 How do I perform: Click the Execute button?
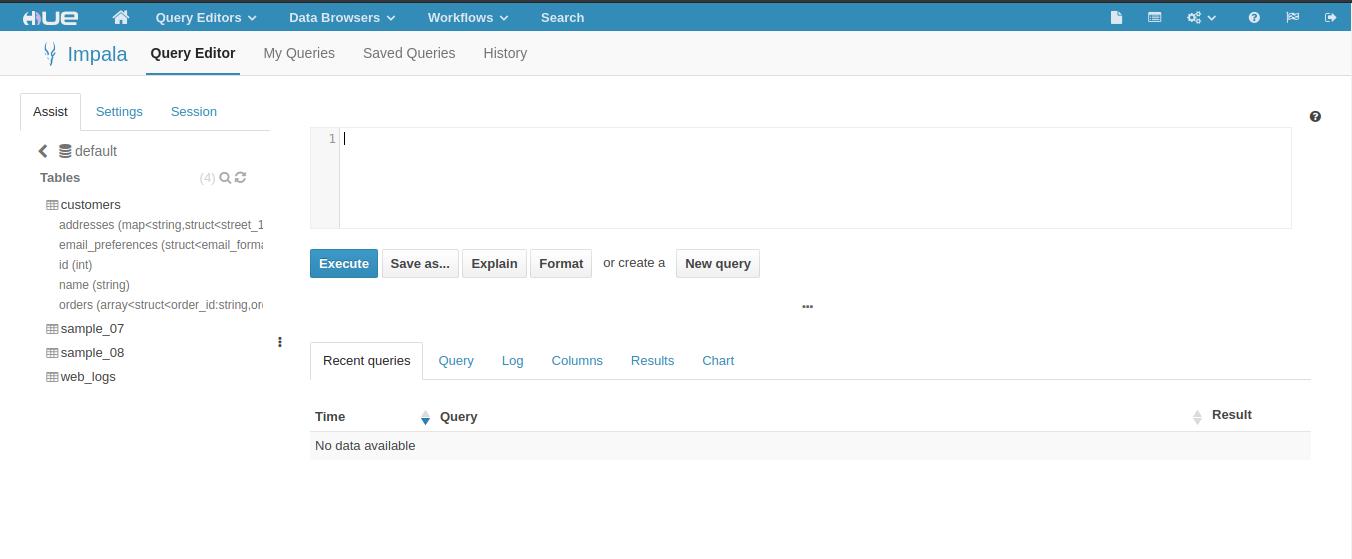tap(344, 264)
